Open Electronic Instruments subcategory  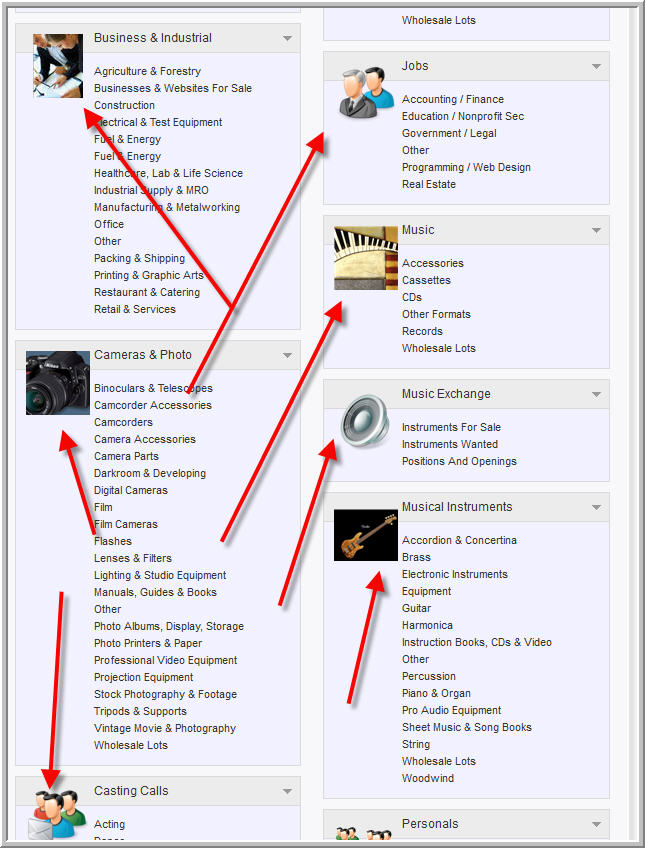click(x=455, y=574)
